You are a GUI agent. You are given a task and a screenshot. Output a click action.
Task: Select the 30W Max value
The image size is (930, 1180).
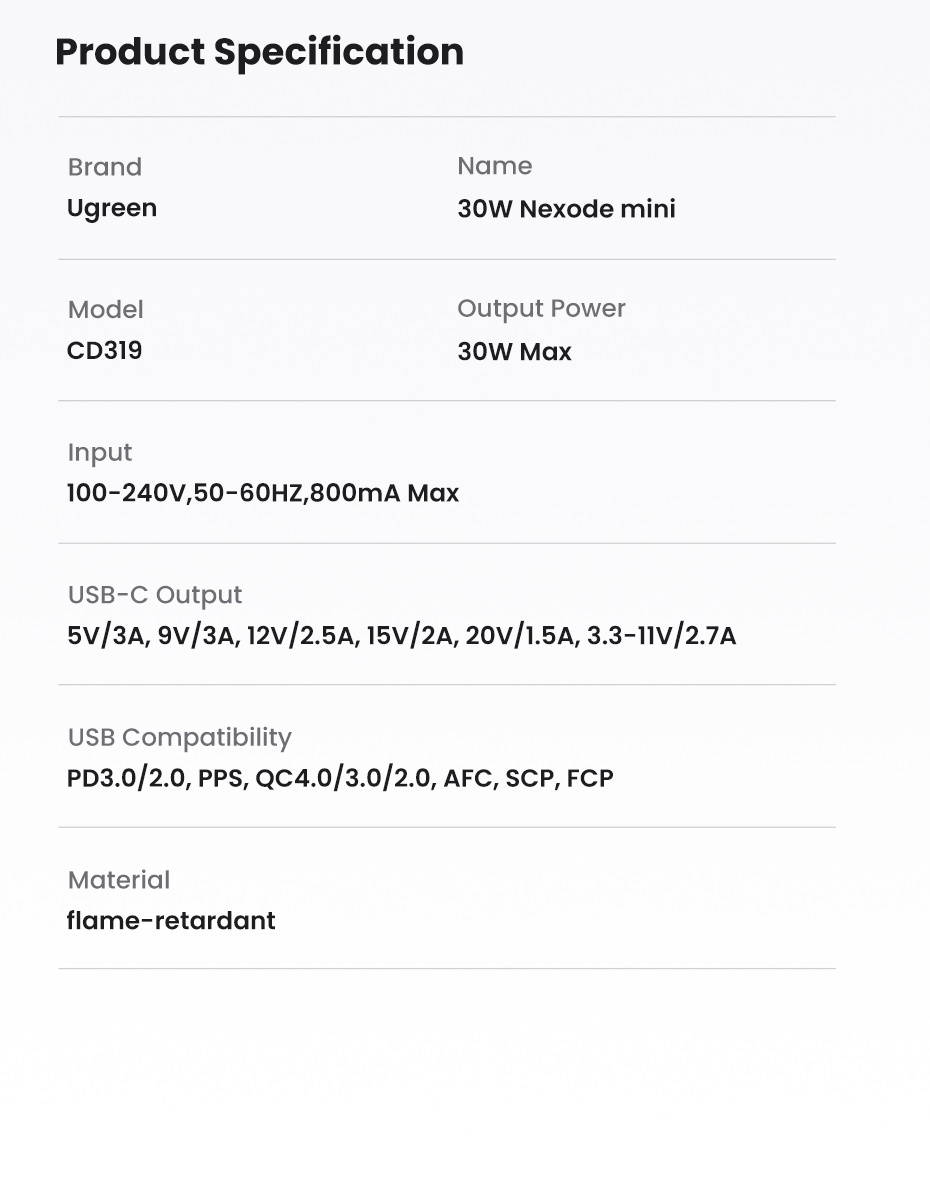(514, 352)
